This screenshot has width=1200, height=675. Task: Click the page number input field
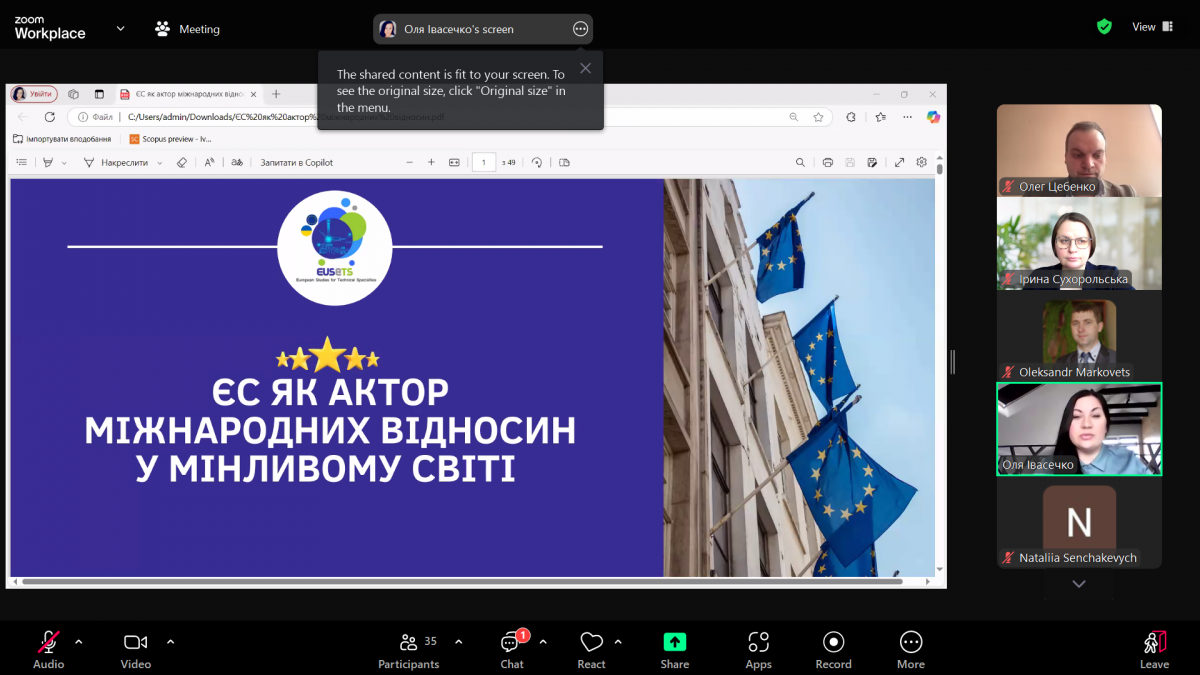484,162
